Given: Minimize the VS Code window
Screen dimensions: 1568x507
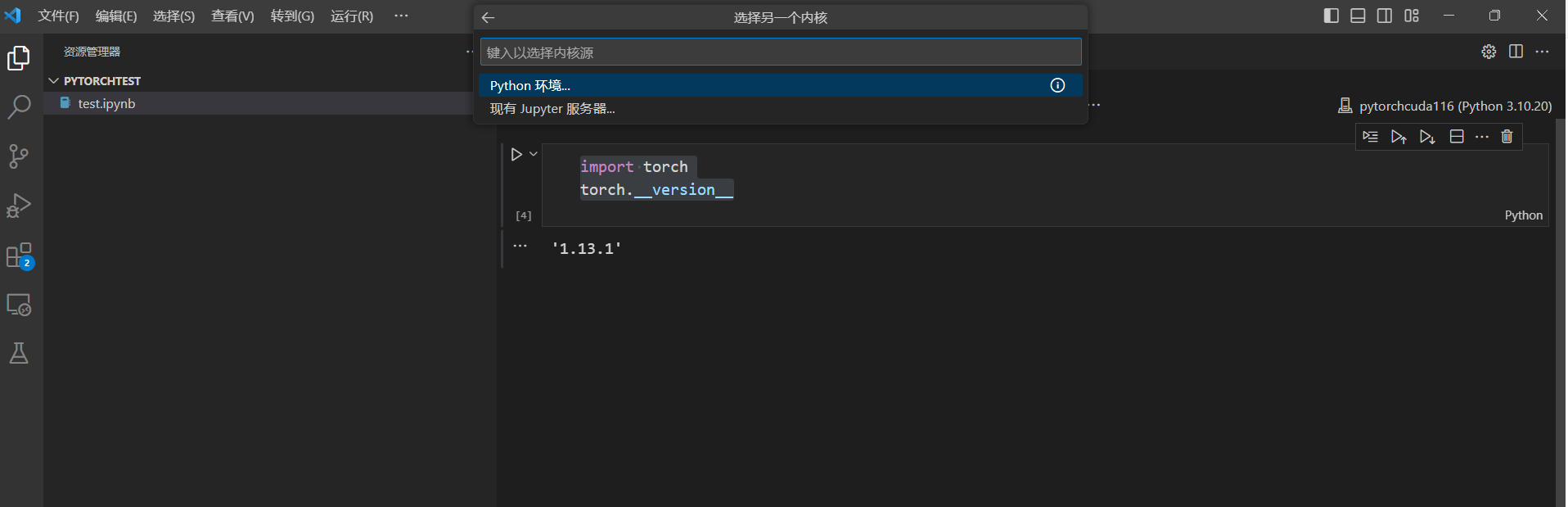Looking at the screenshot, I should point(1449,16).
